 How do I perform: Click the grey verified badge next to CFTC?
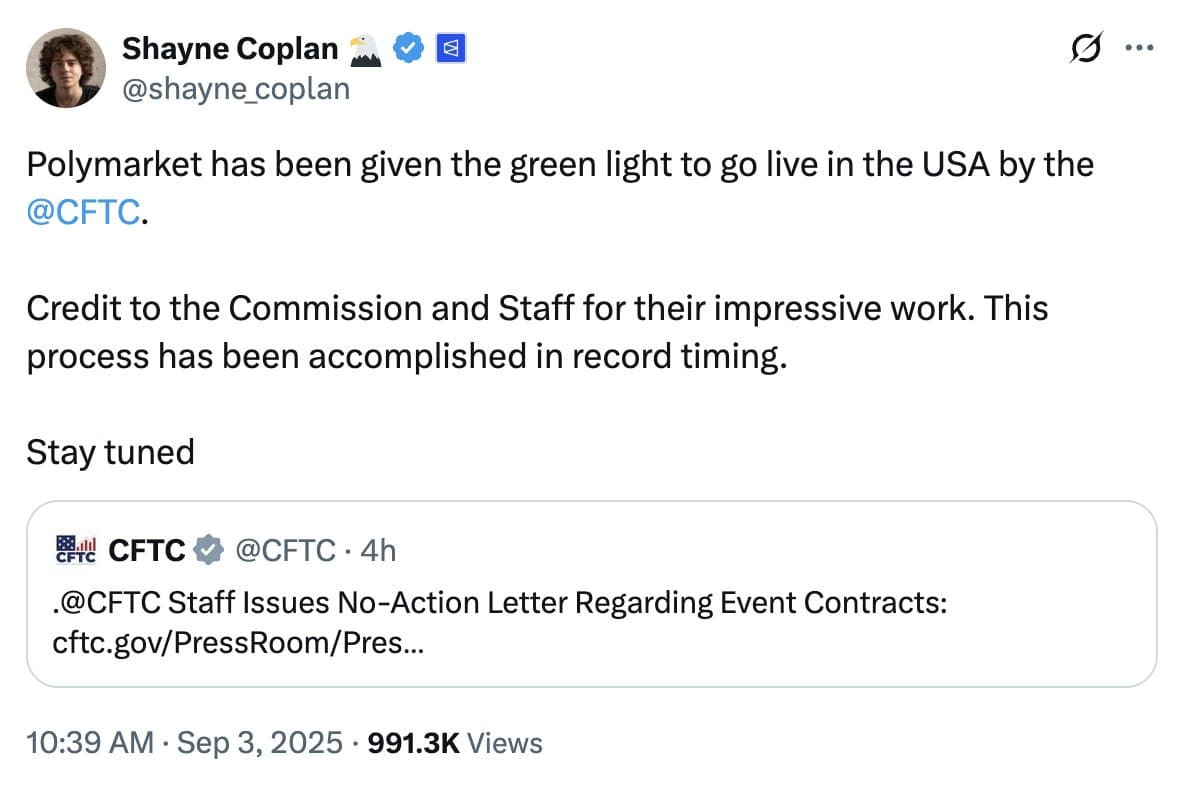[x=208, y=550]
